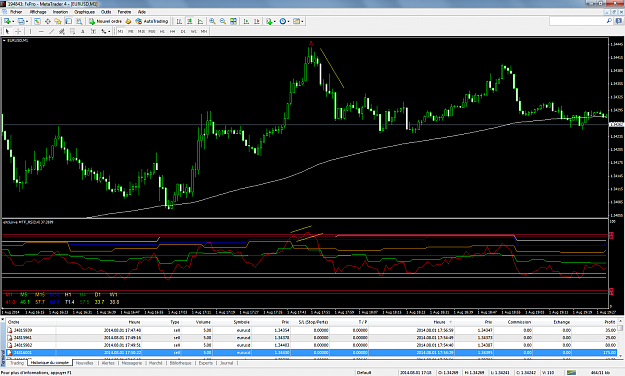The width and height of the screenshot is (625, 376).
Task: Toggle the AutoTrading button
Action: 151,21
